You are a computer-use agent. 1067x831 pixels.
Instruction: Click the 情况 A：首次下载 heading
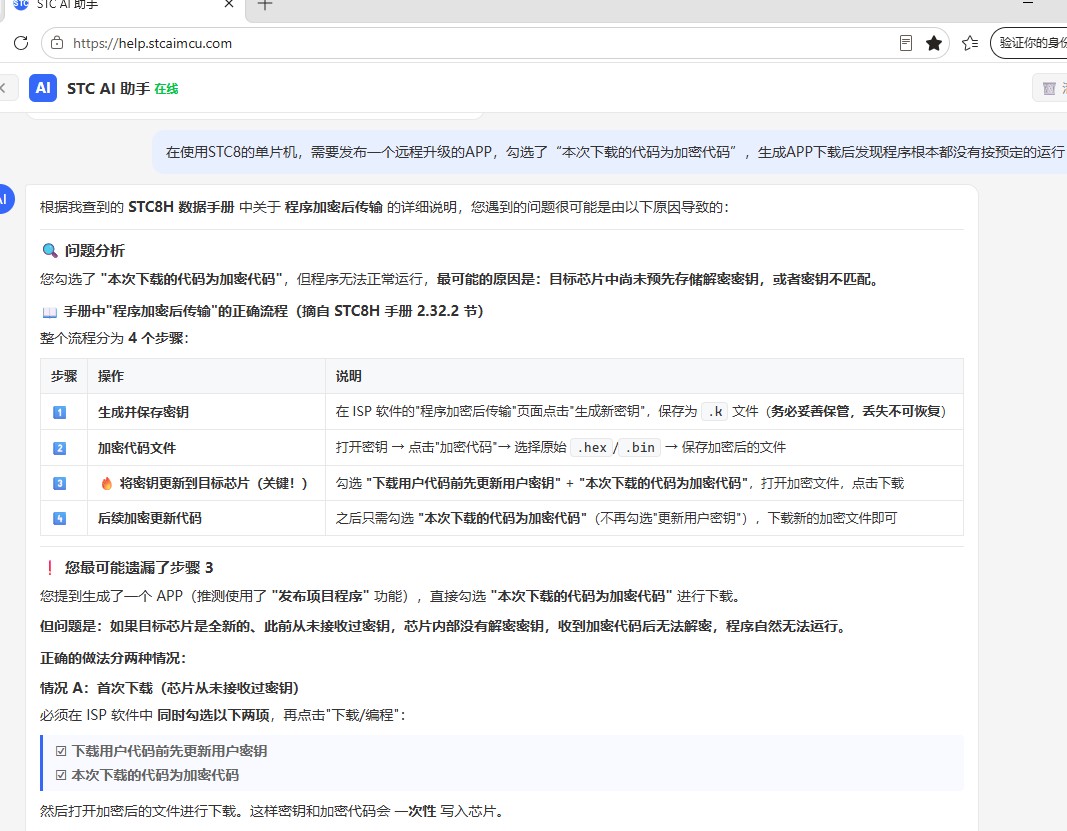tap(169, 688)
